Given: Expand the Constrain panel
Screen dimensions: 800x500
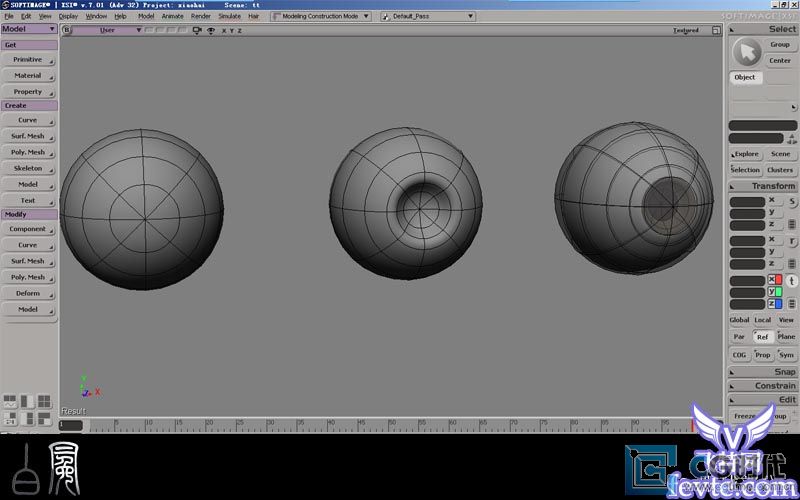Looking at the screenshot, I should click(x=763, y=386).
